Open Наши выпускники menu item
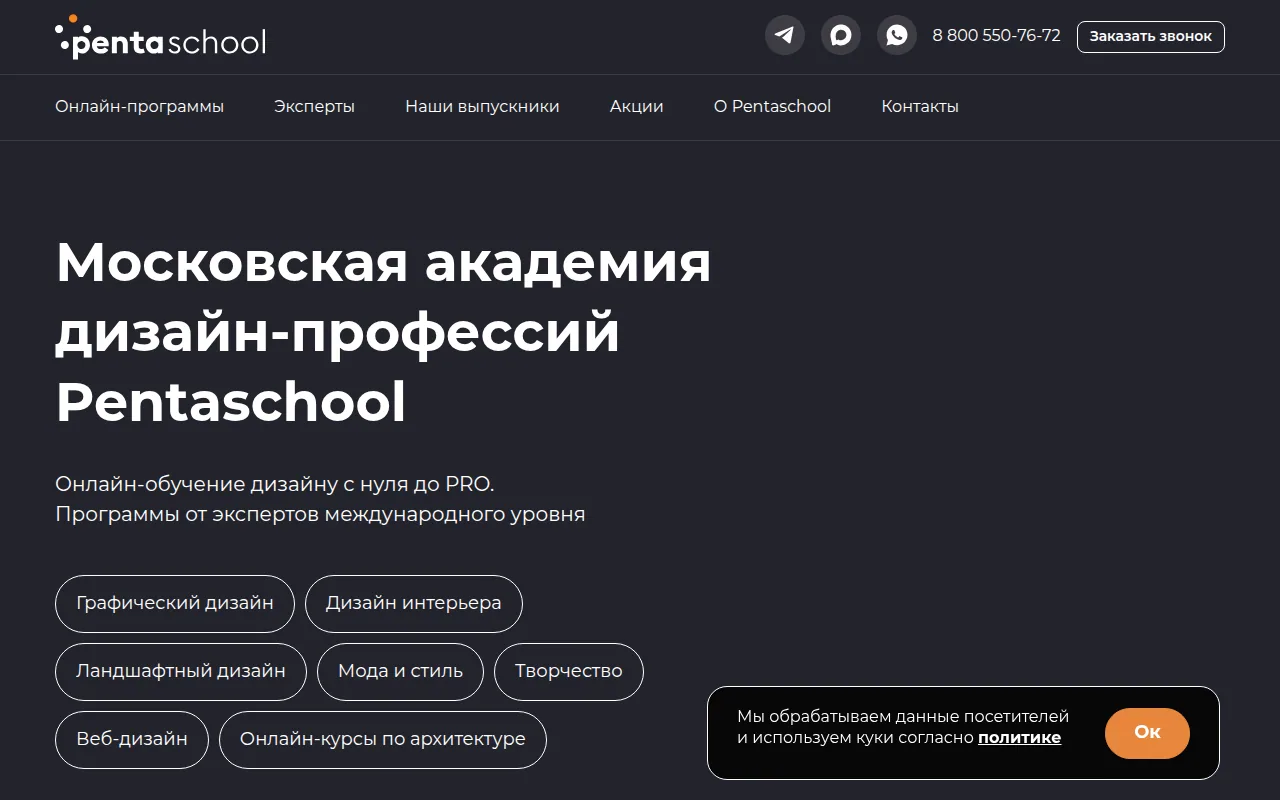The width and height of the screenshot is (1280, 800). pos(482,106)
